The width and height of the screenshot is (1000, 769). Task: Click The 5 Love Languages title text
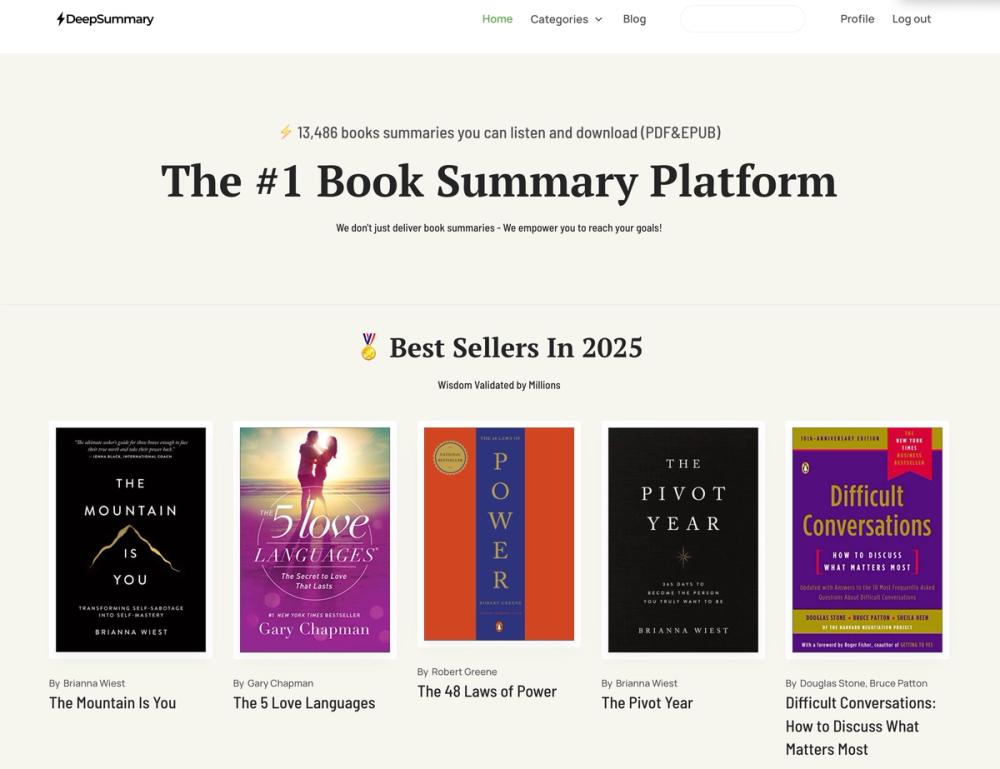coord(304,703)
